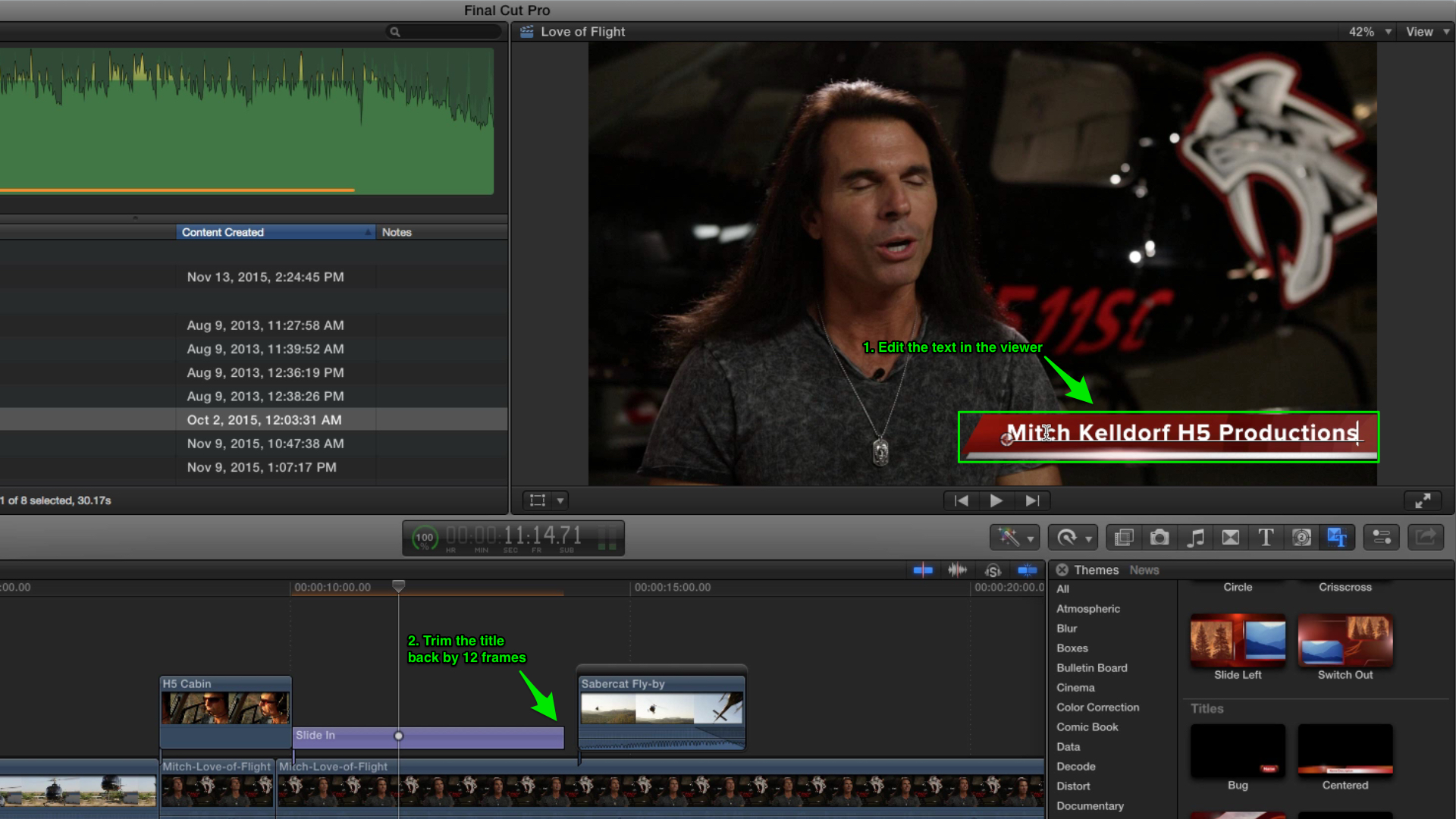Toggle video skimming in timeline
1456x819 pixels.
tap(923, 570)
